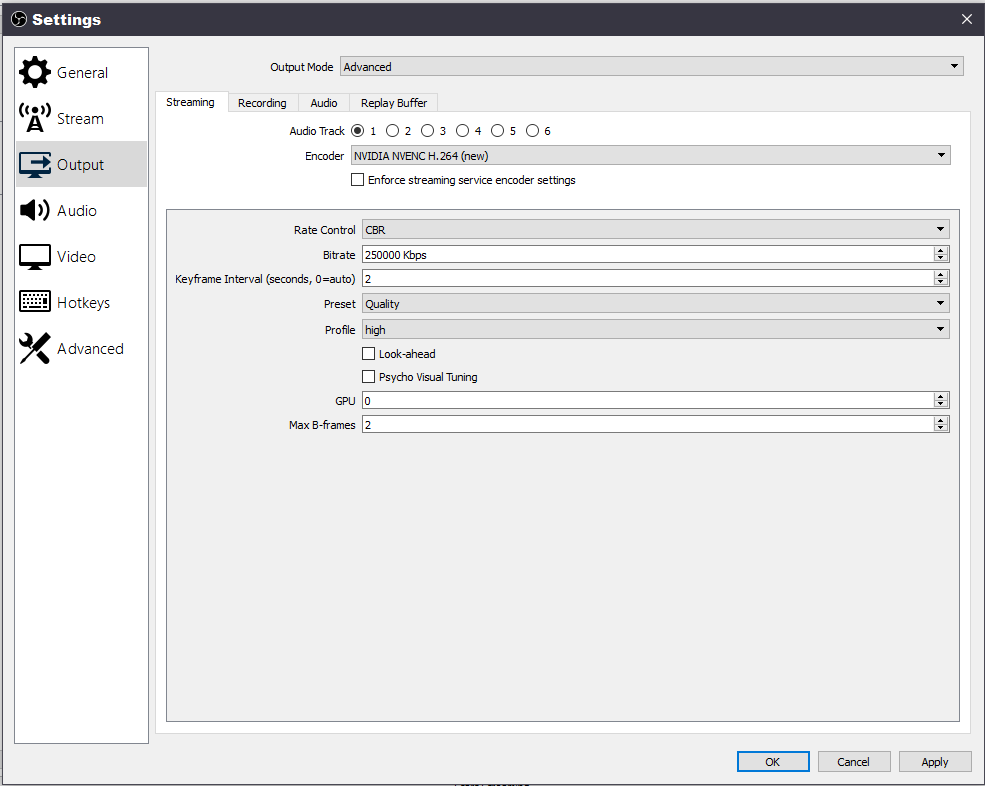Decrease Max B-frames with down arrow
Screen dimensions: 985x786
click(x=940, y=428)
